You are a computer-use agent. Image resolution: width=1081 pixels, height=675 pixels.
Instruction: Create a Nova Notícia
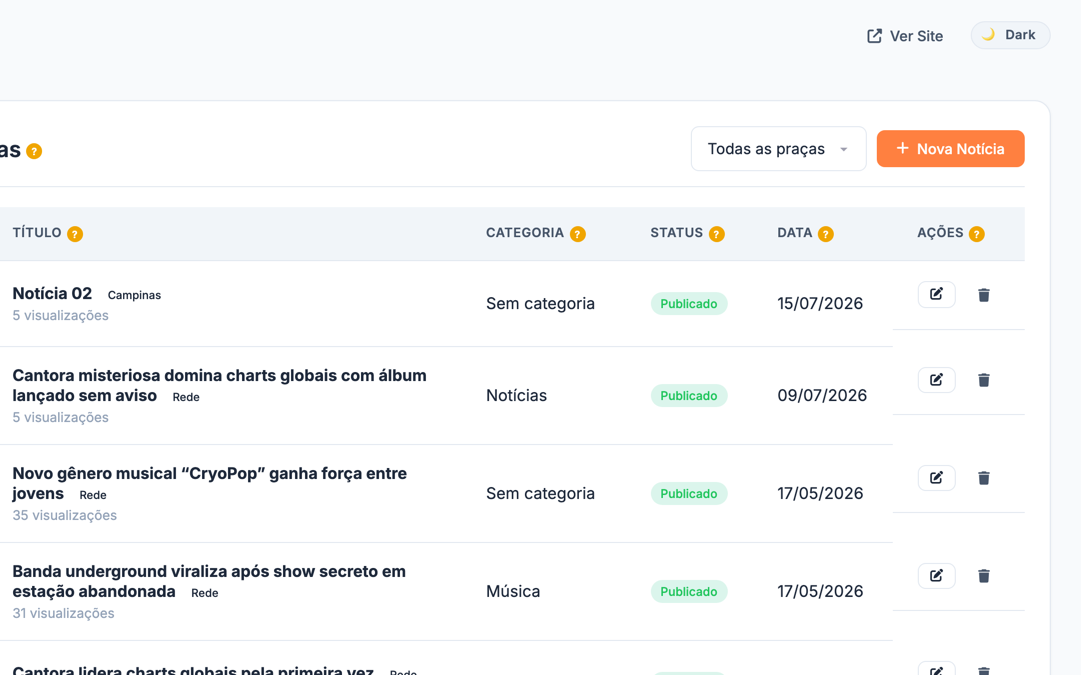pos(950,149)
